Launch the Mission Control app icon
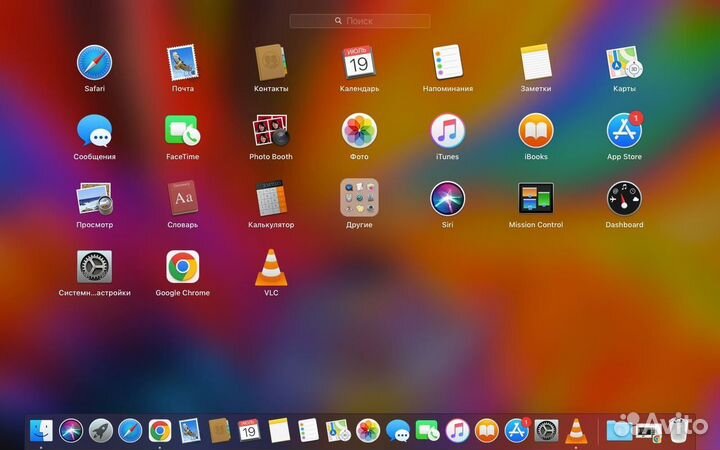The height and width of the screenshot is (450, 720). [536, 198]
